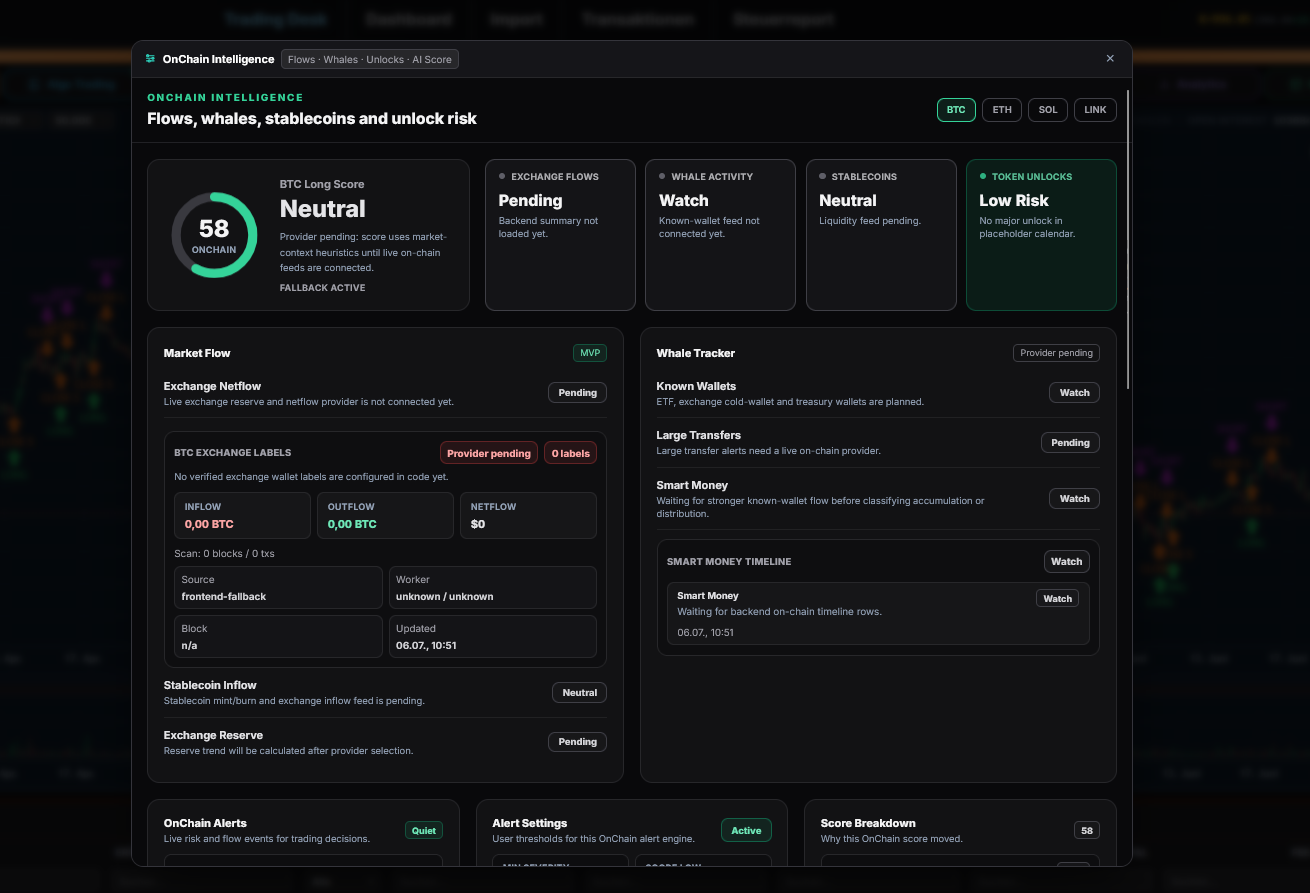
Task: Switch to the ETH asset tab
Action: [1002, 110]
